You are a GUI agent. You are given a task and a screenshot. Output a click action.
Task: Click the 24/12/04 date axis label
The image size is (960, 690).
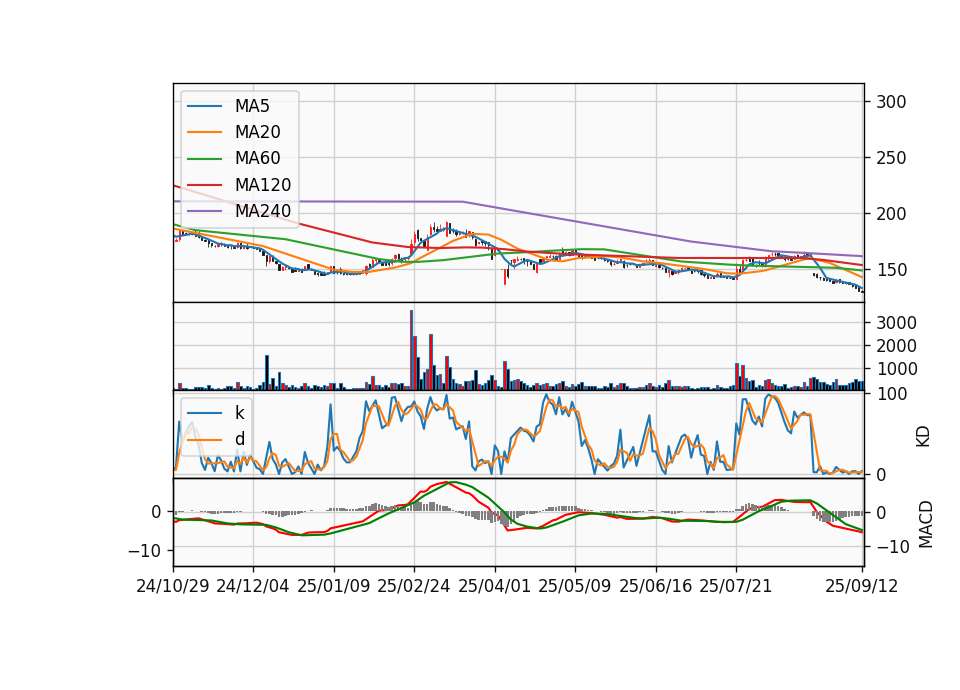tap(252, 586)
